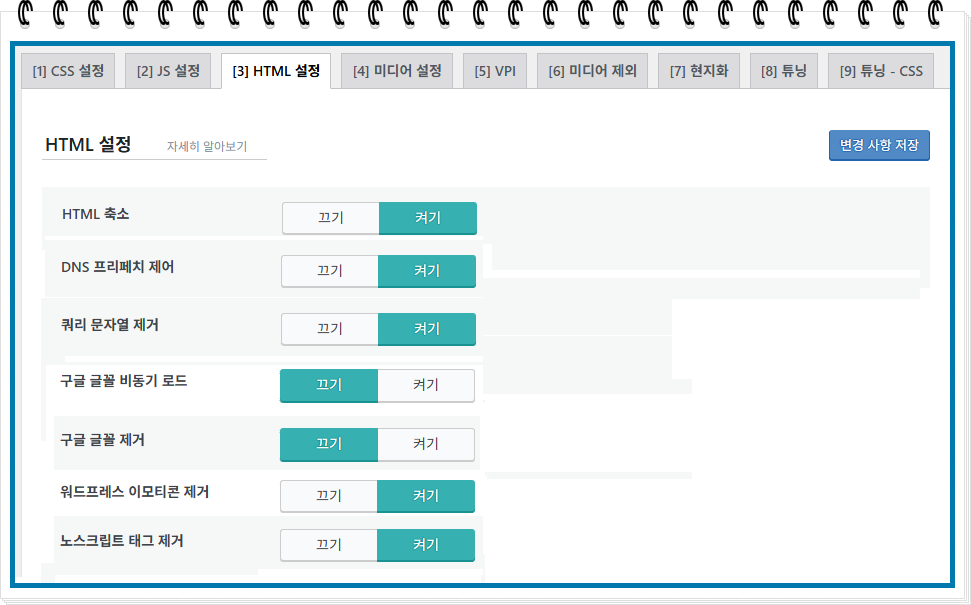Viewport: 971px width, 605px height.
Task: Disable 워드프레스 이모티콘 제거 via 끄기
Action: coord(329,496)
